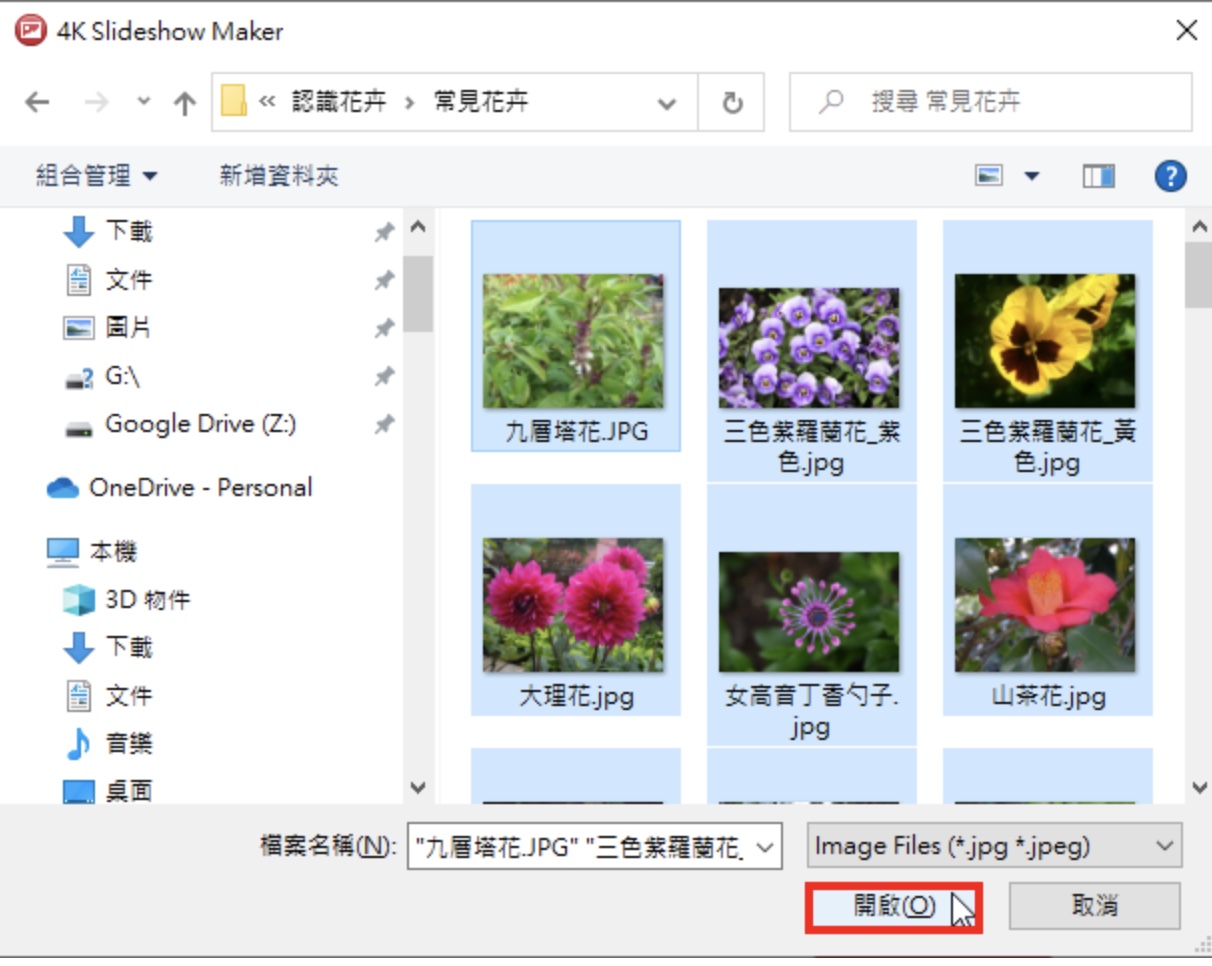Select 音樂 under 本機
The height and width of the screenshot is (966, 1212).
(x=128, y=744)
